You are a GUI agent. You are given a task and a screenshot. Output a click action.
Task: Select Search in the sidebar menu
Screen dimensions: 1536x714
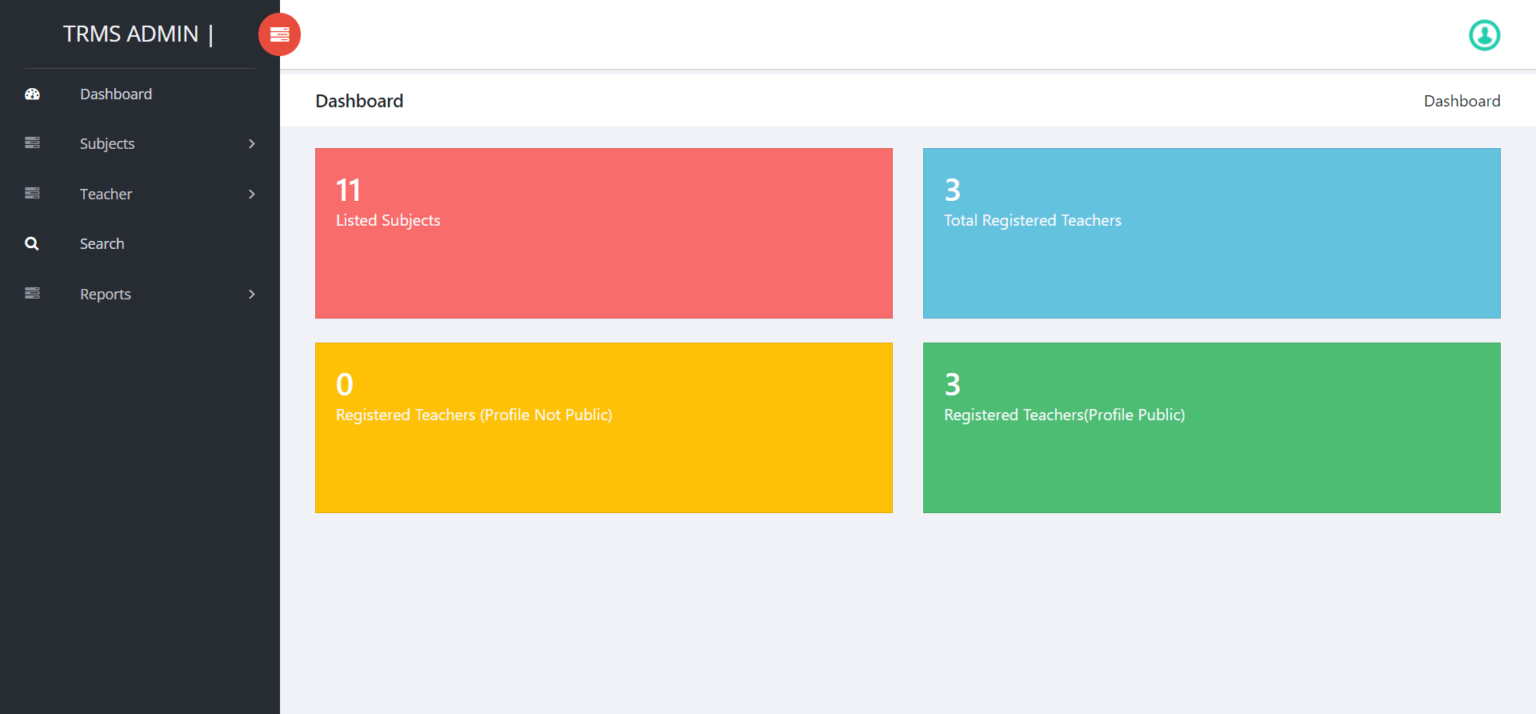(x=102, y=243)
